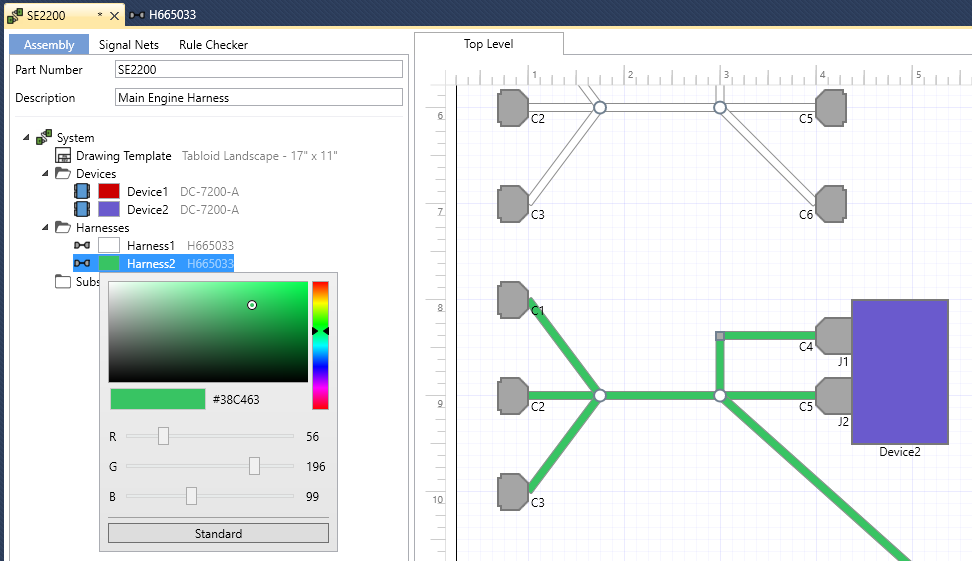Select connector C3 on white Harness1
Viewport: 972px width, 561px height.
pyautogui.click(x=513, y=204)
